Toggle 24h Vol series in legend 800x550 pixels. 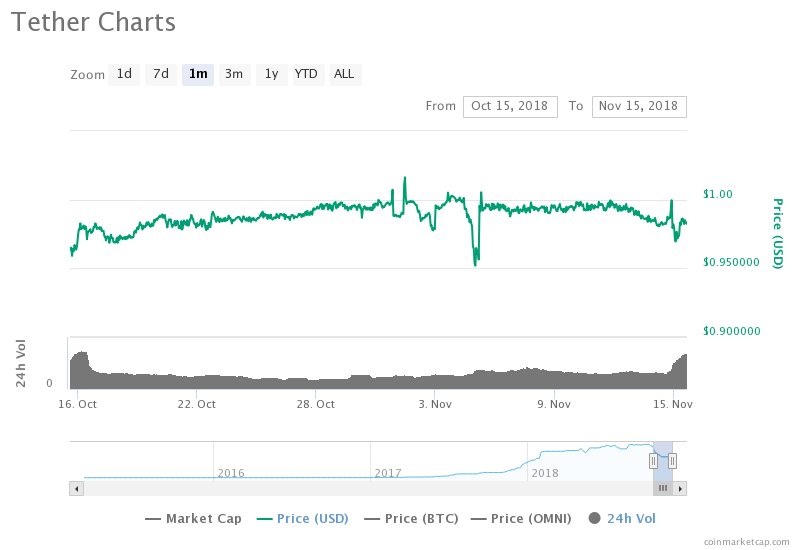tap(622, 519)
